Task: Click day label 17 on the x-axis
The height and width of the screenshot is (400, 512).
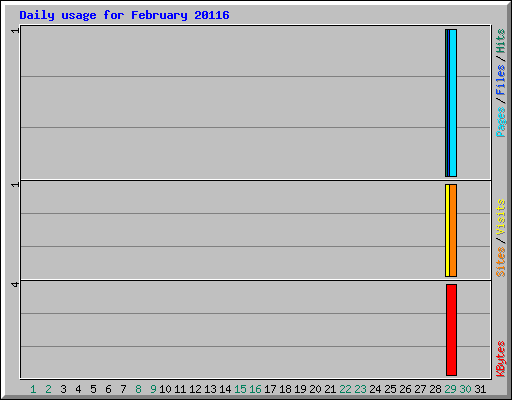Action: [x=270, y=389]
